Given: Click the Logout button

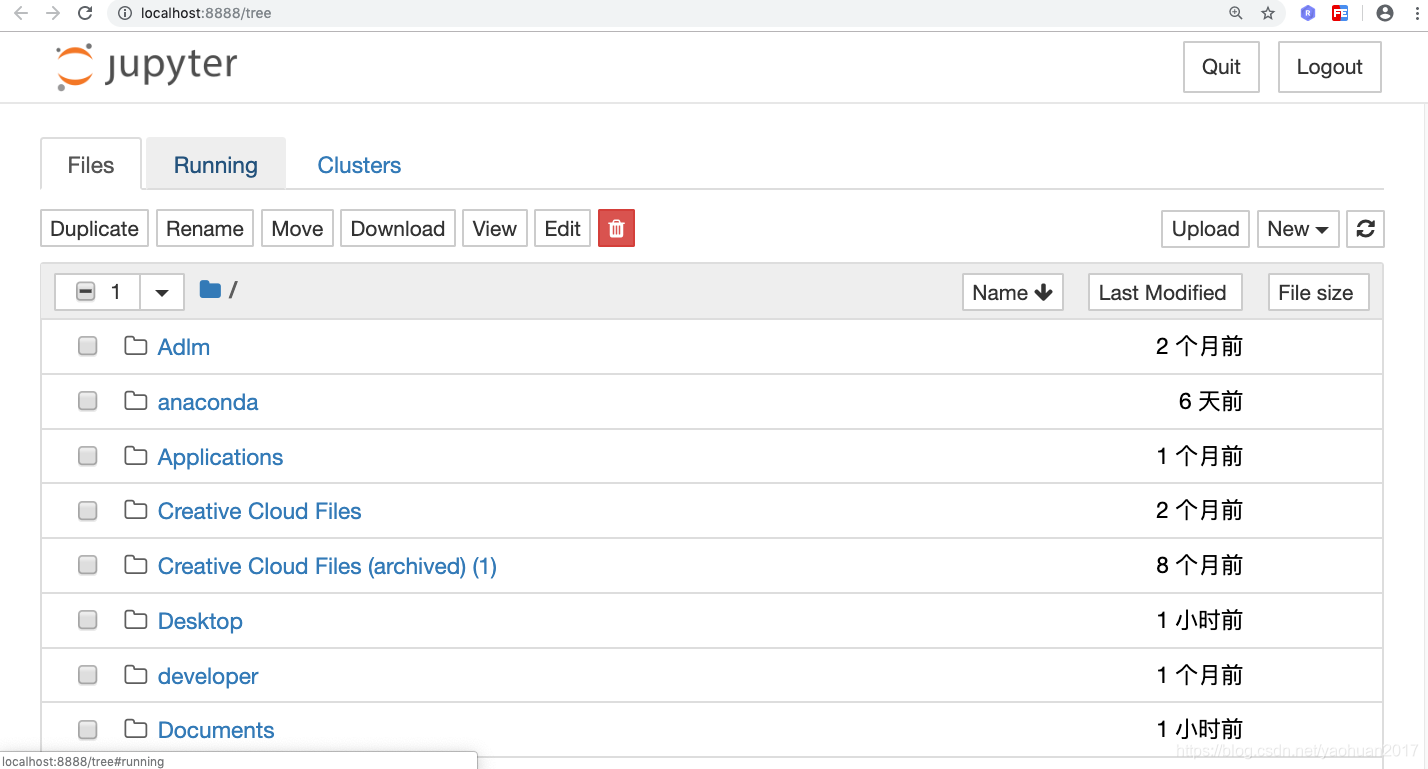Looking at the screenshot, I should coord(1329,66).
